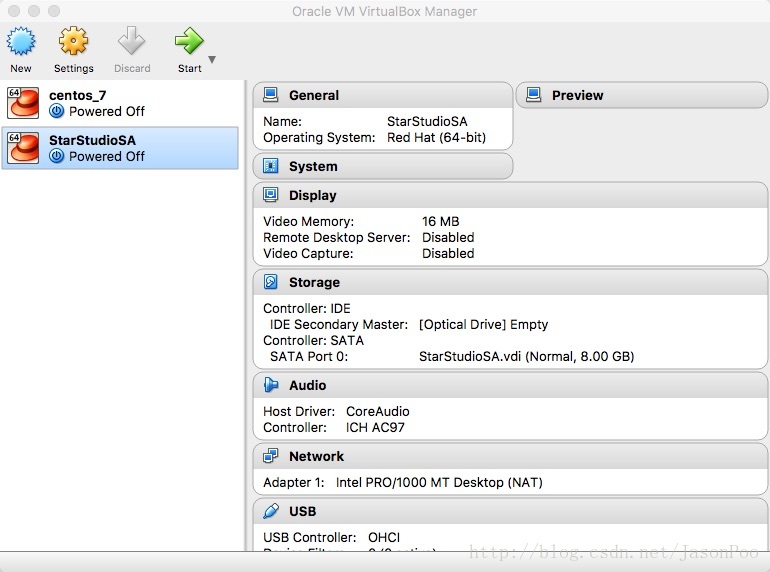Image resolution: width=770 pixels, height=572 pixels.
Task: Click Remote Desktop Server Disabled value
Action: (x=448, y=238)
